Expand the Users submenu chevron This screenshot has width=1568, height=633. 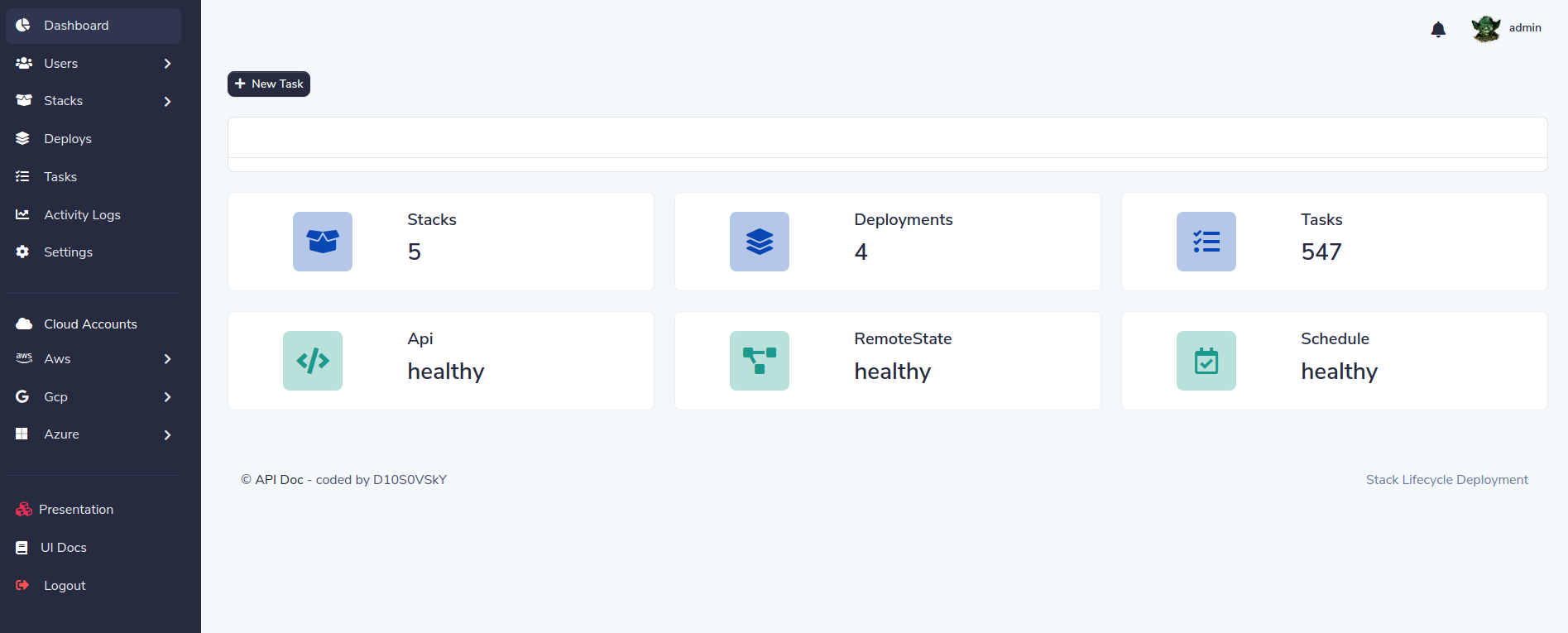(167, 64)
